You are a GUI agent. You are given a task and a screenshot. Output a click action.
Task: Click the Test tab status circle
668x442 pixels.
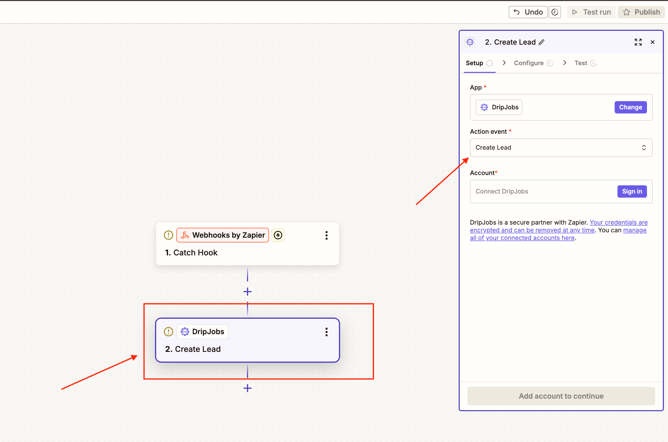(593, 63)
